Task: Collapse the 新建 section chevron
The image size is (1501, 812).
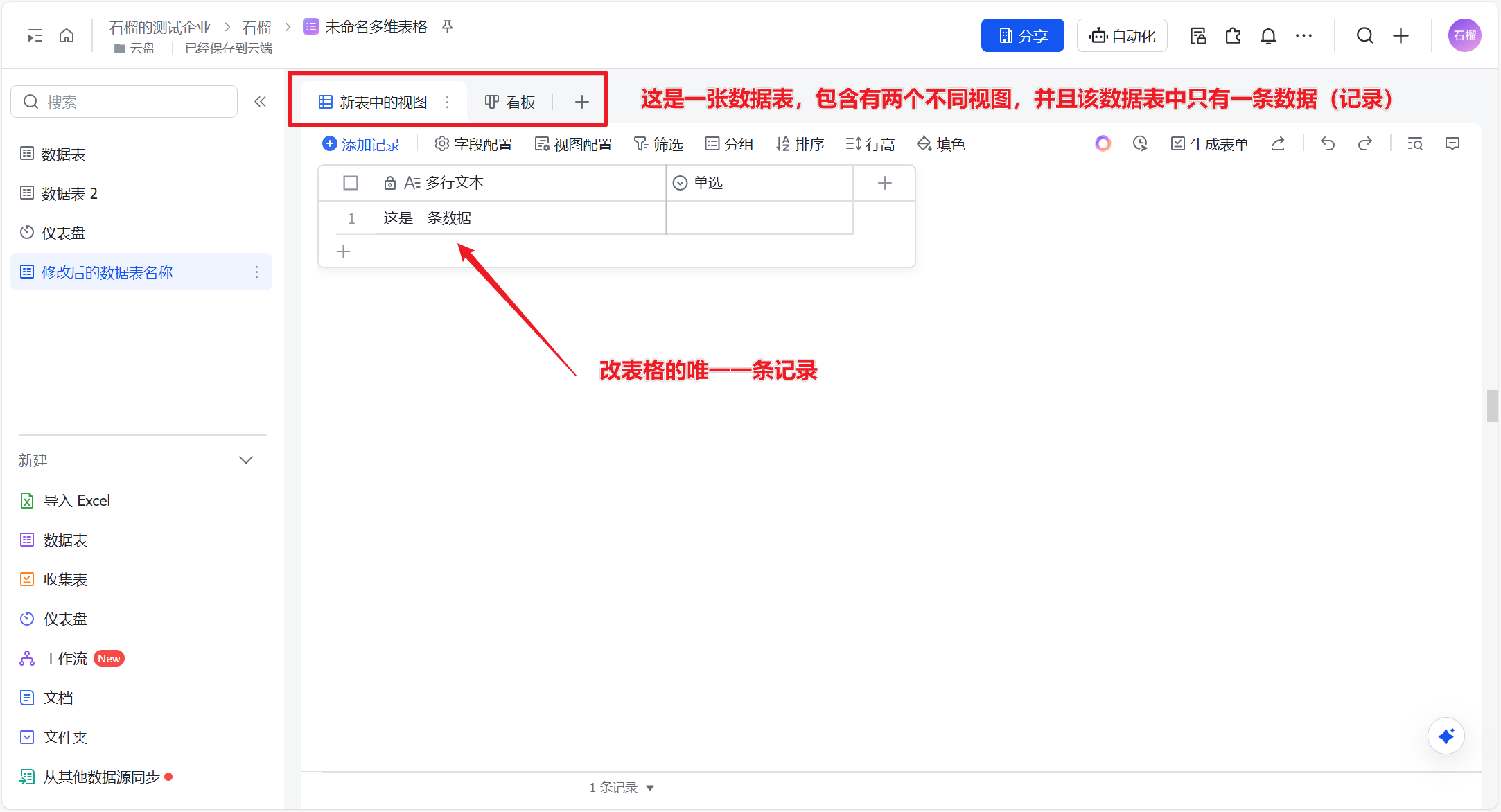Action: (246, 460)
